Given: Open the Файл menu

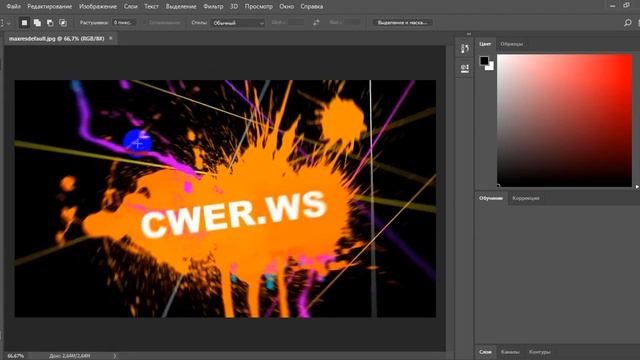Looking at the screenshot, I should click(x=13, y=7).
